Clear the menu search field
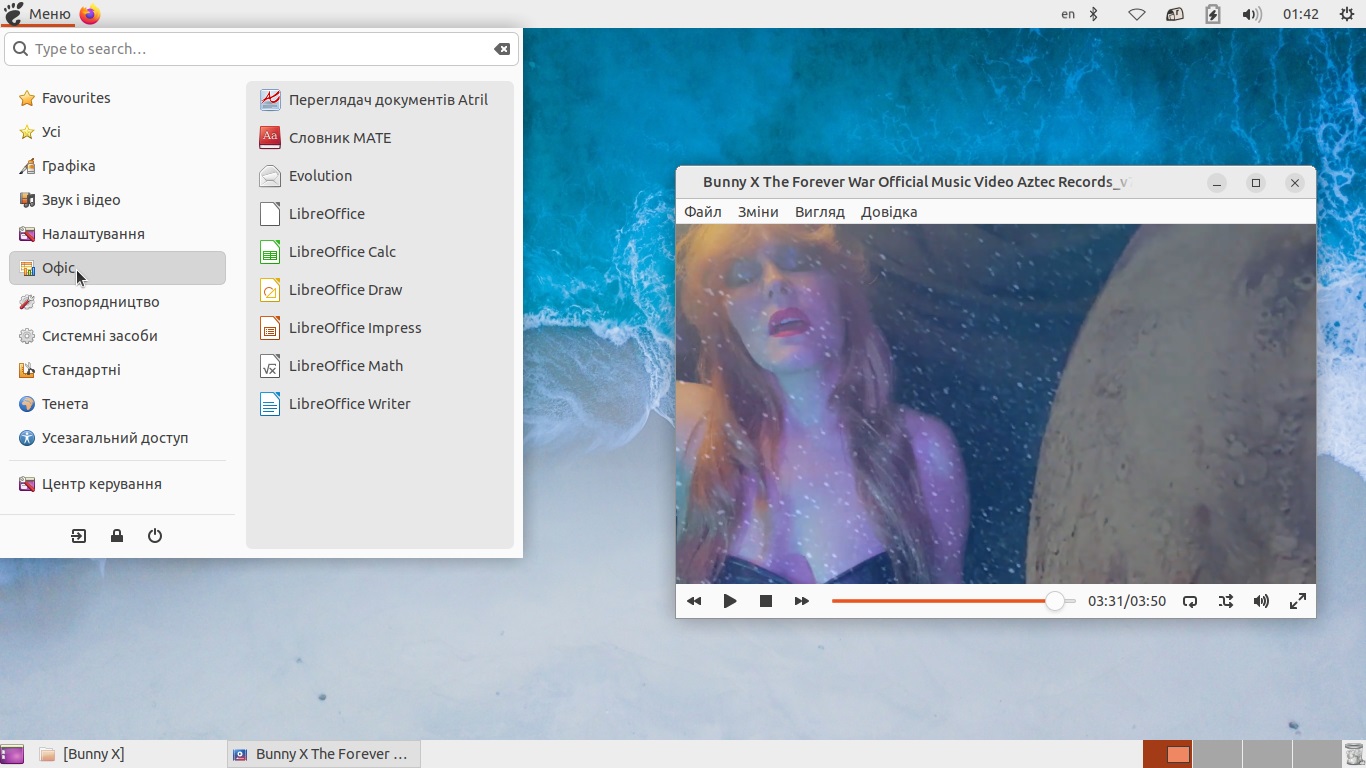This screenshot has height=768, width=1366. [502, 49]
